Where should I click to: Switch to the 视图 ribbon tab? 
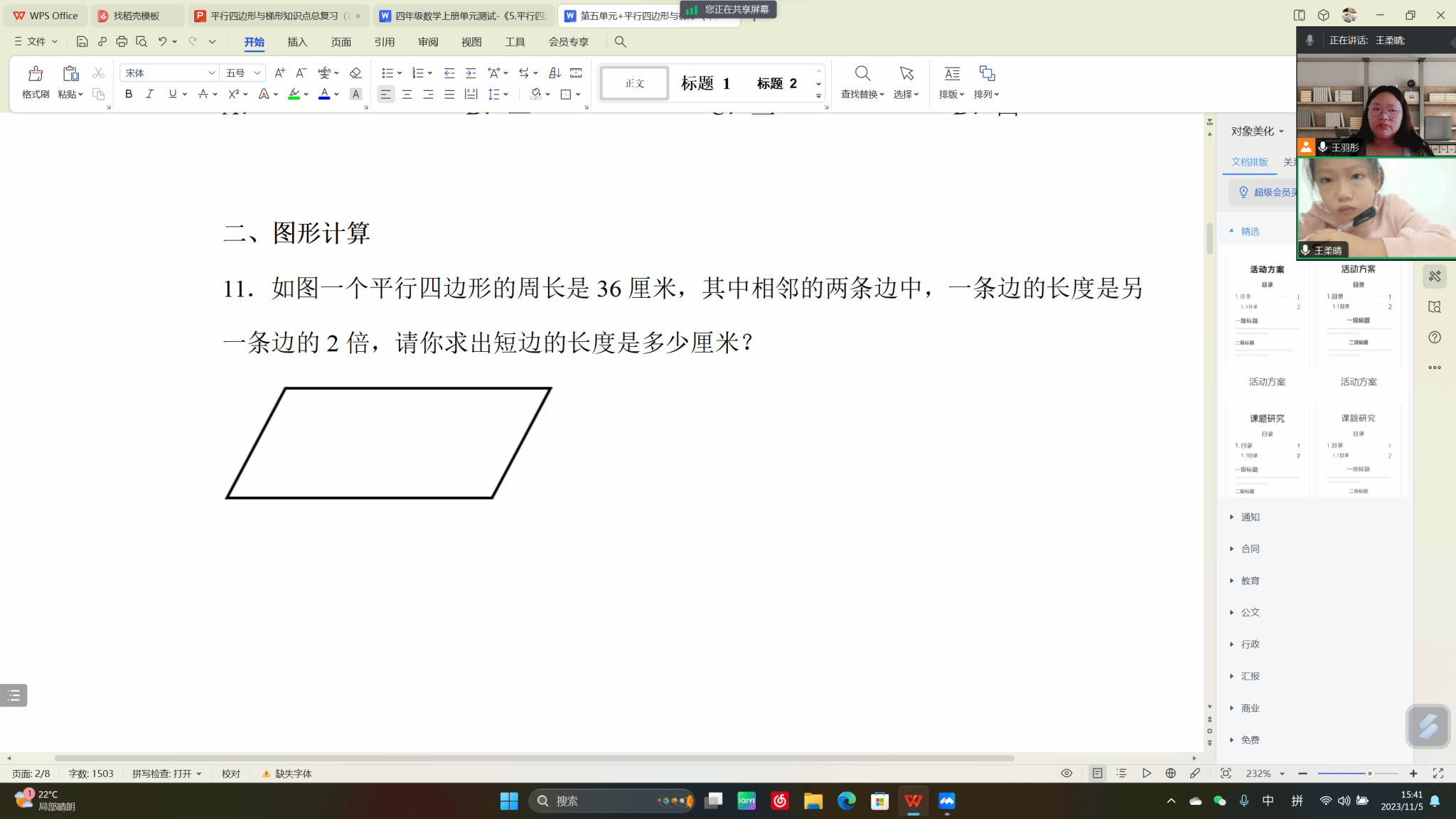coord(471,42)
